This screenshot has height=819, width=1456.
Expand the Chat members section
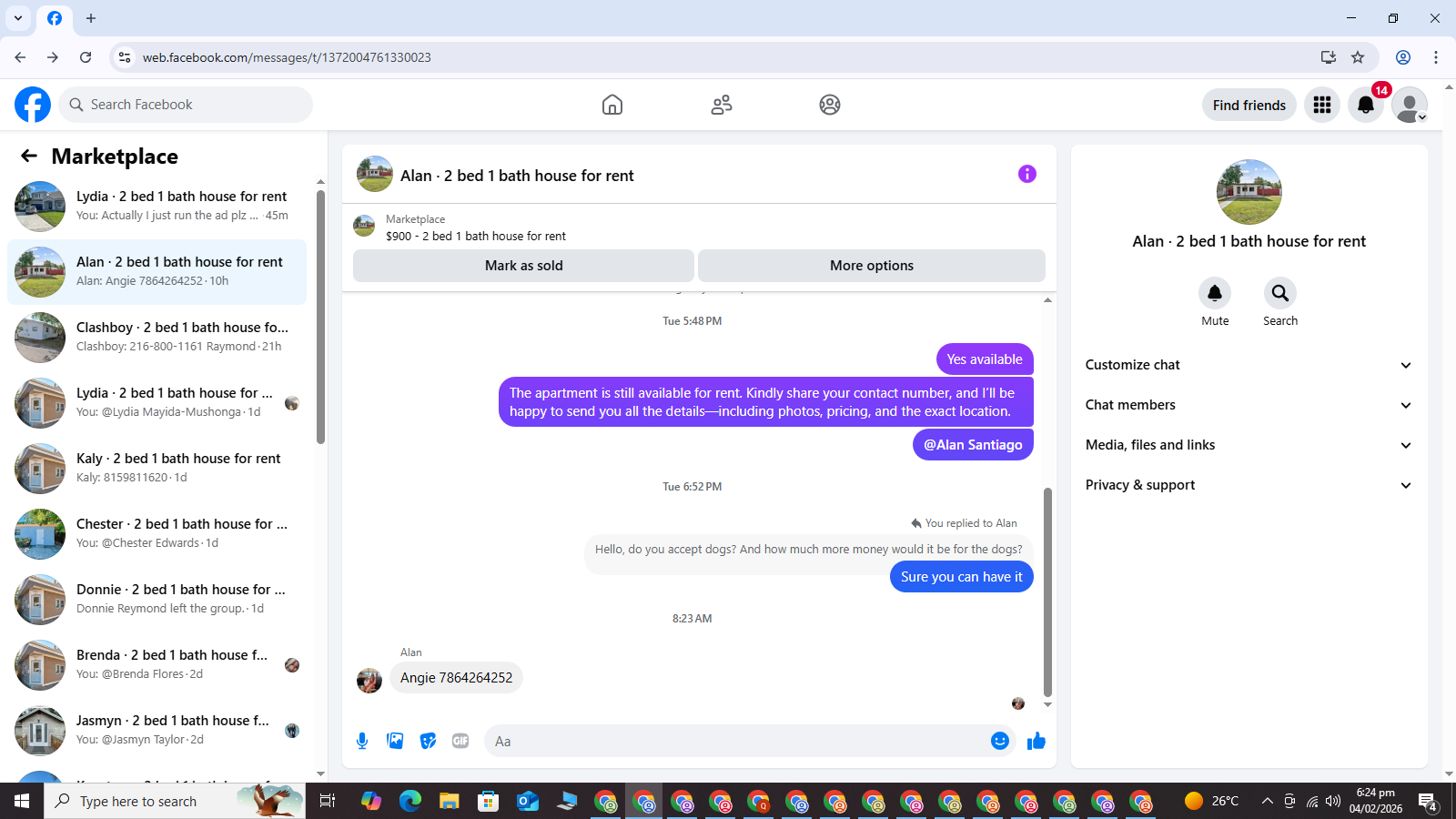(x=1249, y=405)
